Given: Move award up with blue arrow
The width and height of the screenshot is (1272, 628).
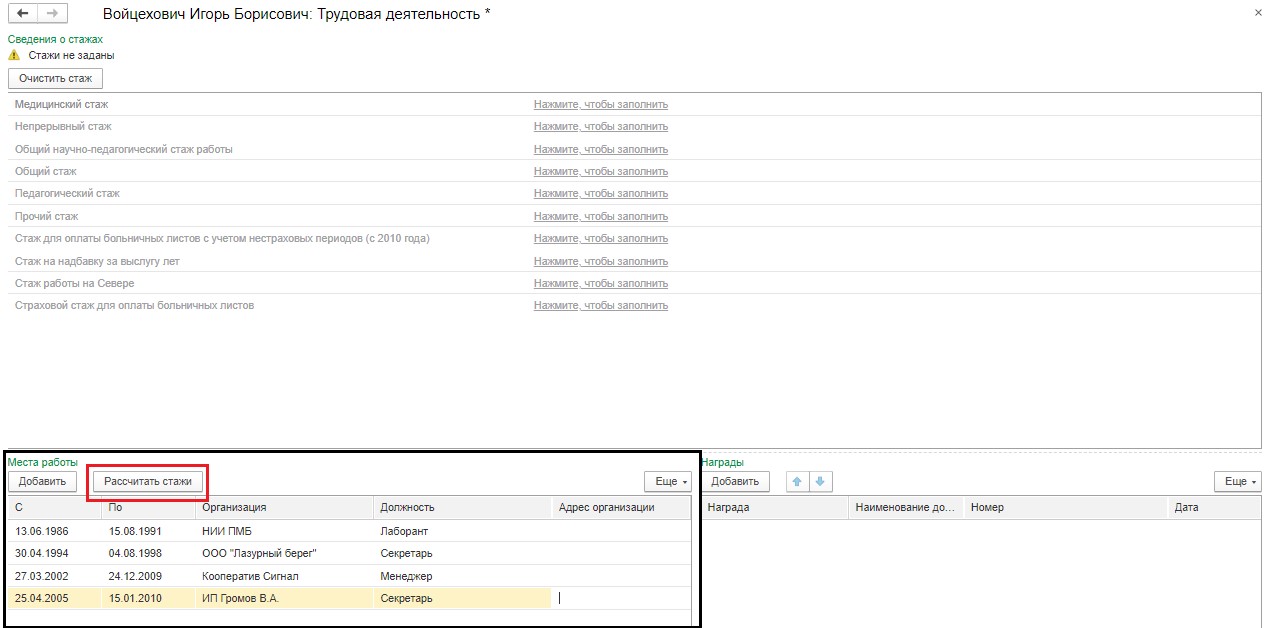Looking at the screenshot, I should tap(797, 481).
